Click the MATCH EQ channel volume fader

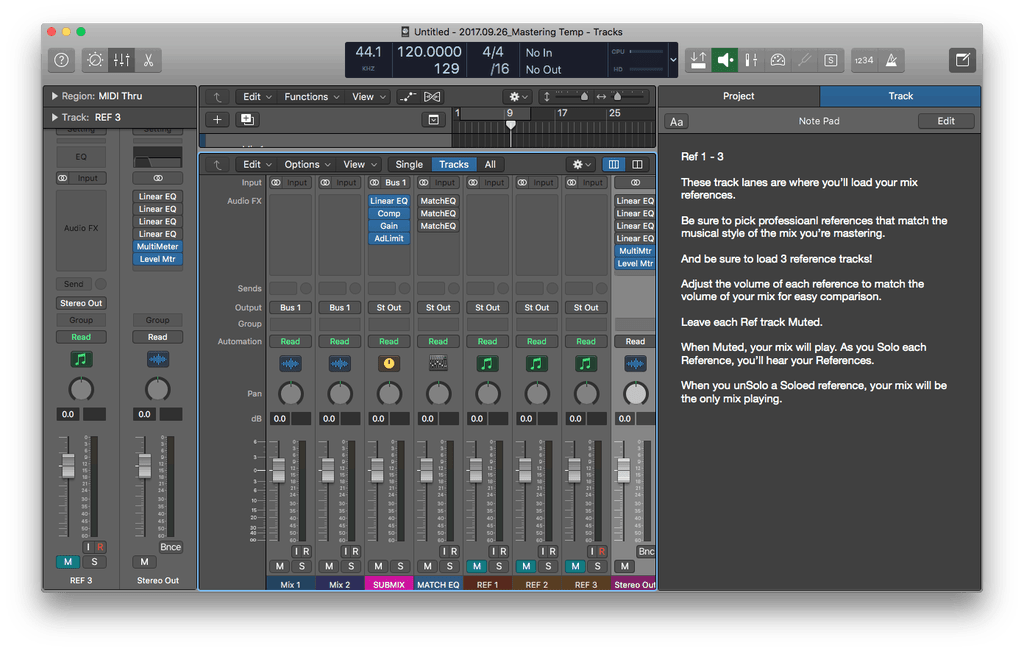[426, 469]
